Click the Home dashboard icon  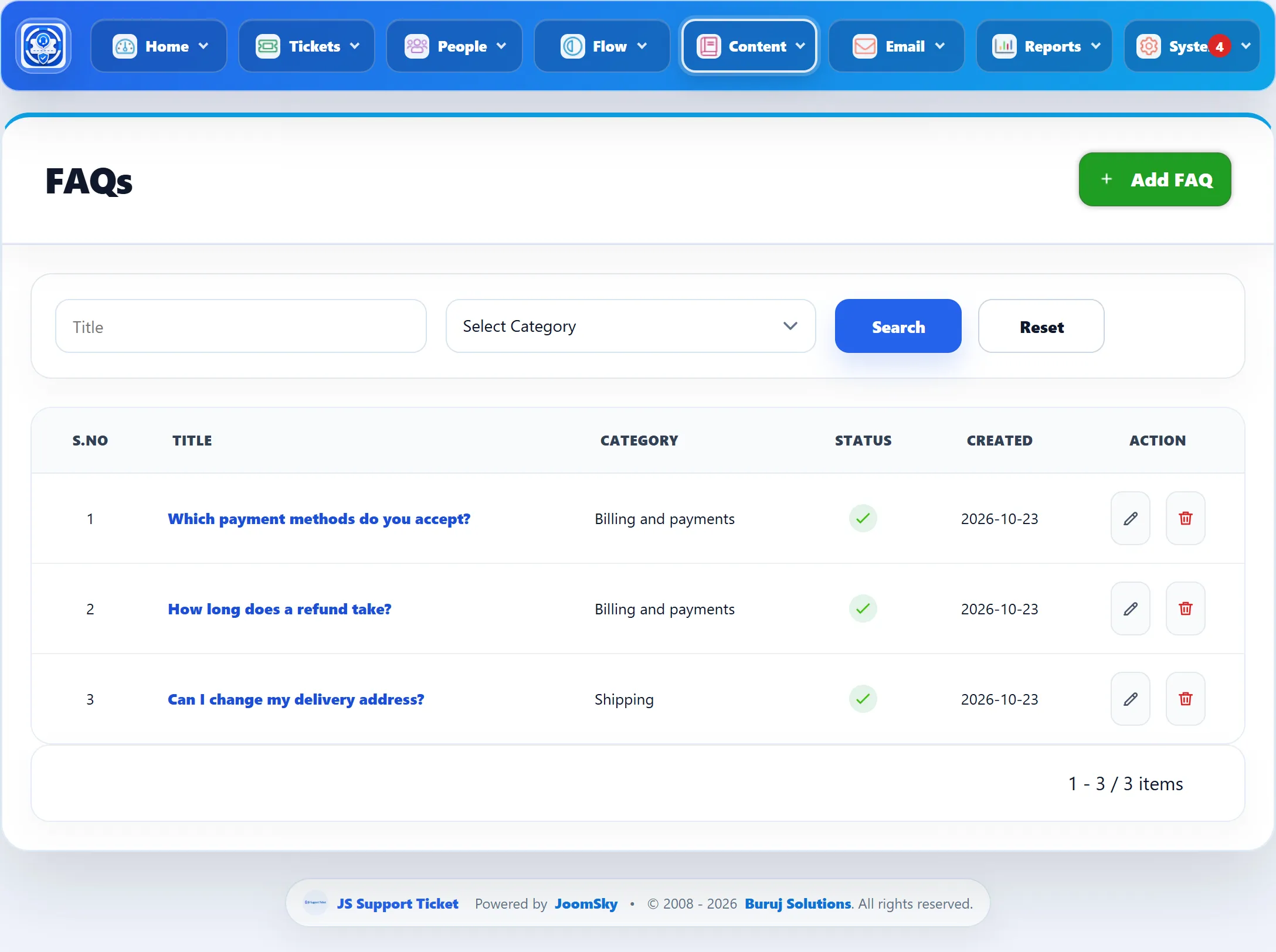point(124,46)
